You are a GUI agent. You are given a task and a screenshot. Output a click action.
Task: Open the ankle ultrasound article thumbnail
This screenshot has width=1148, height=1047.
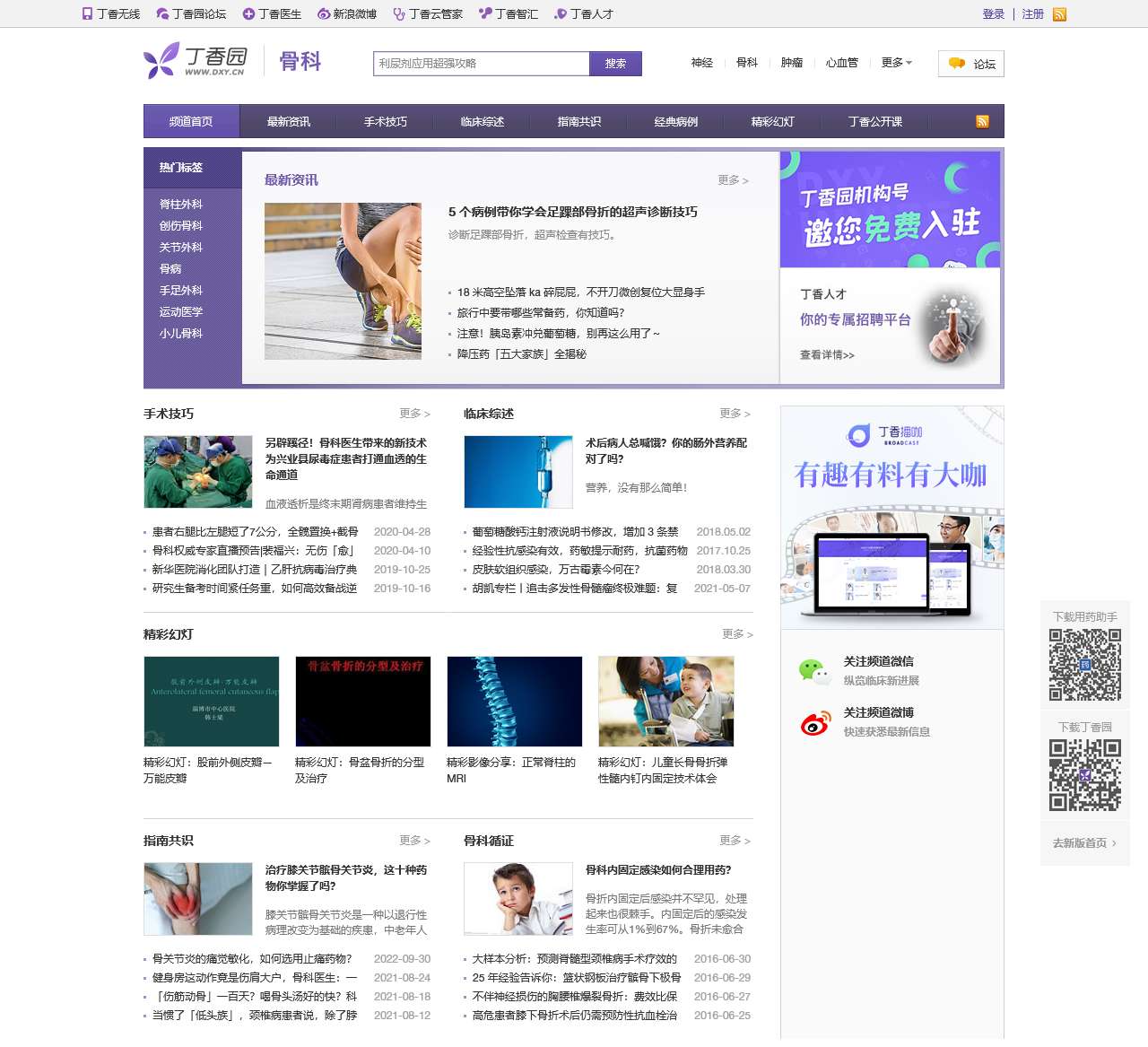[x=343, y=281]
